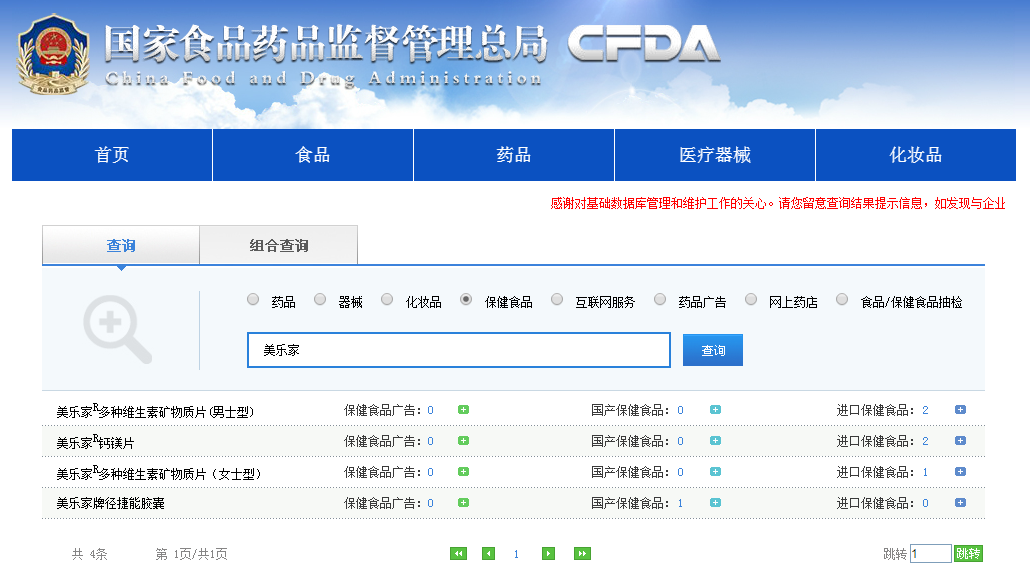Expand 进口保健食品 for 多种维生素矿物质片(男士型)

(x=960, y=409)
